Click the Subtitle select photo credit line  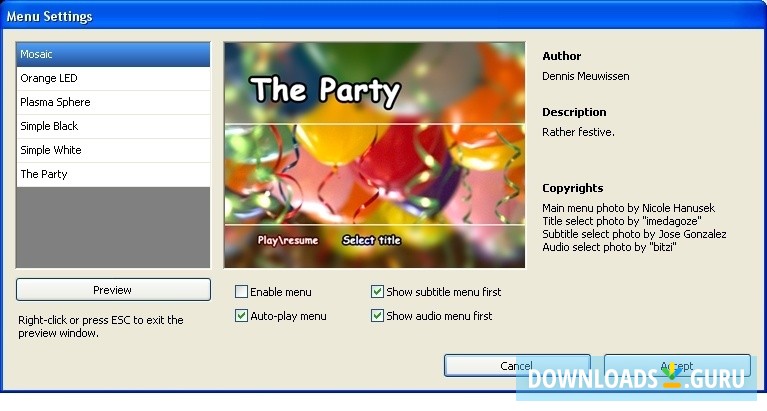634,234
